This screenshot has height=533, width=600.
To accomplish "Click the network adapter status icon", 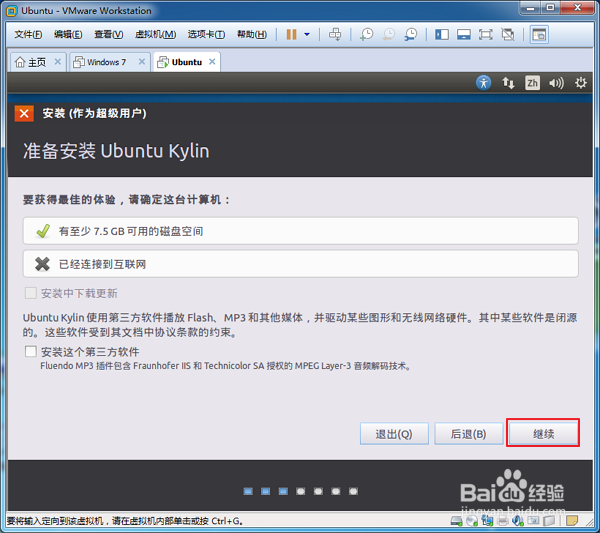I will point(488,521).
